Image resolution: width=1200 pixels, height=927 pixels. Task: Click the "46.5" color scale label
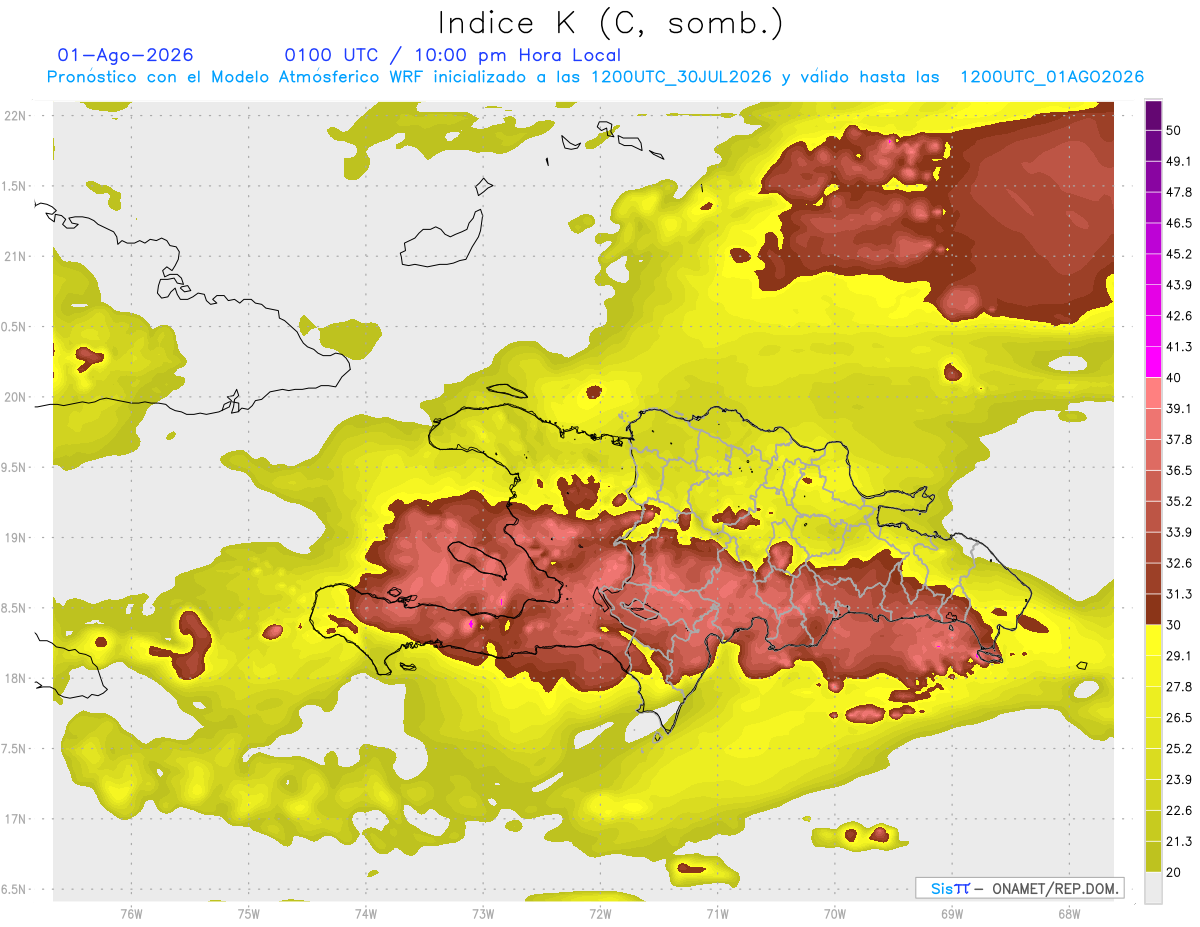(x=1180, y=224)
